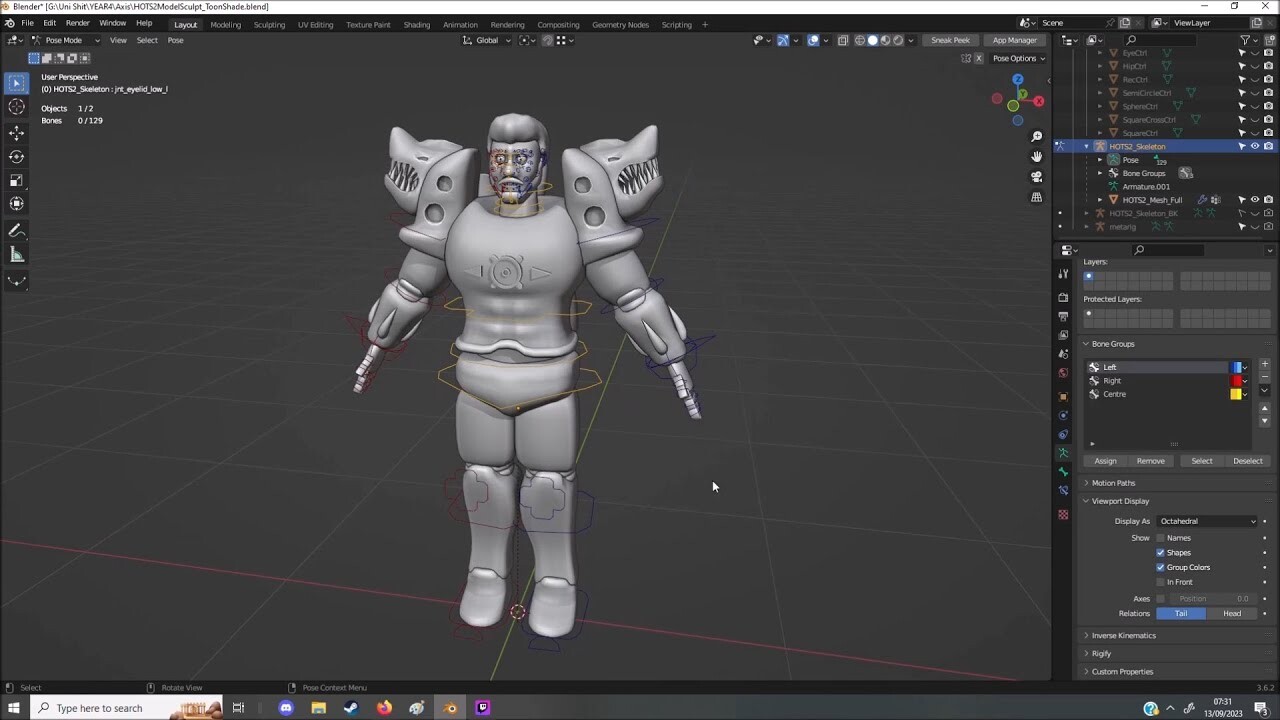Click the Deselect button under Bone Groups
The height and width of the screenshot is (720, 1280).
click(1248, 461)
